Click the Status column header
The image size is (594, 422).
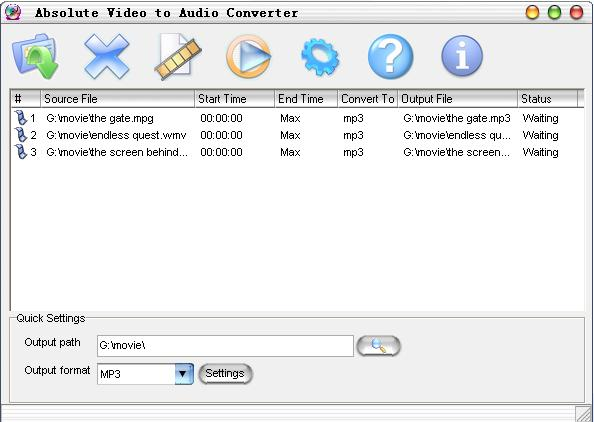tap(547, 99)
